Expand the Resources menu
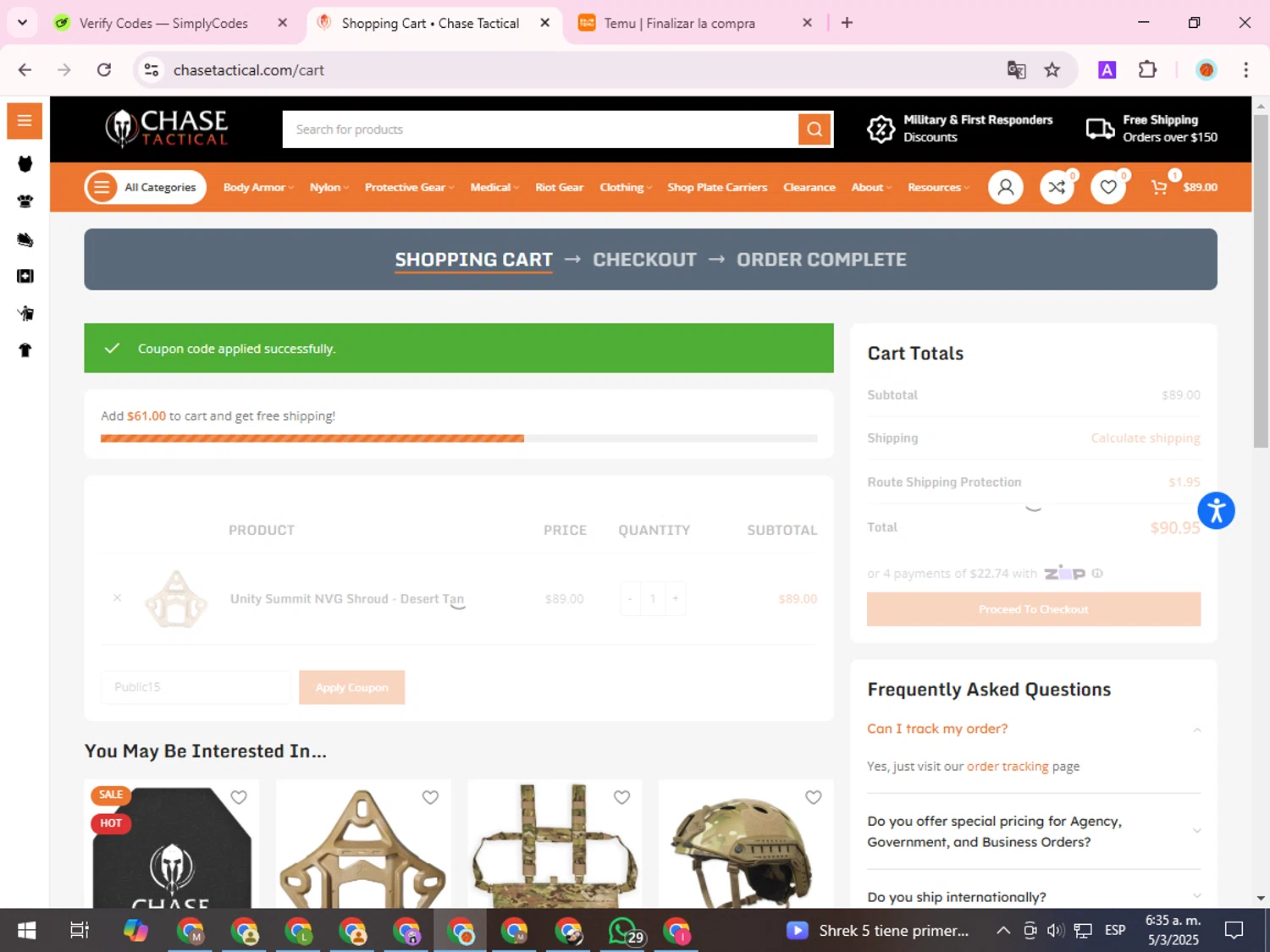The height and width of the screenshot is (952, 1270). [938, 187]
